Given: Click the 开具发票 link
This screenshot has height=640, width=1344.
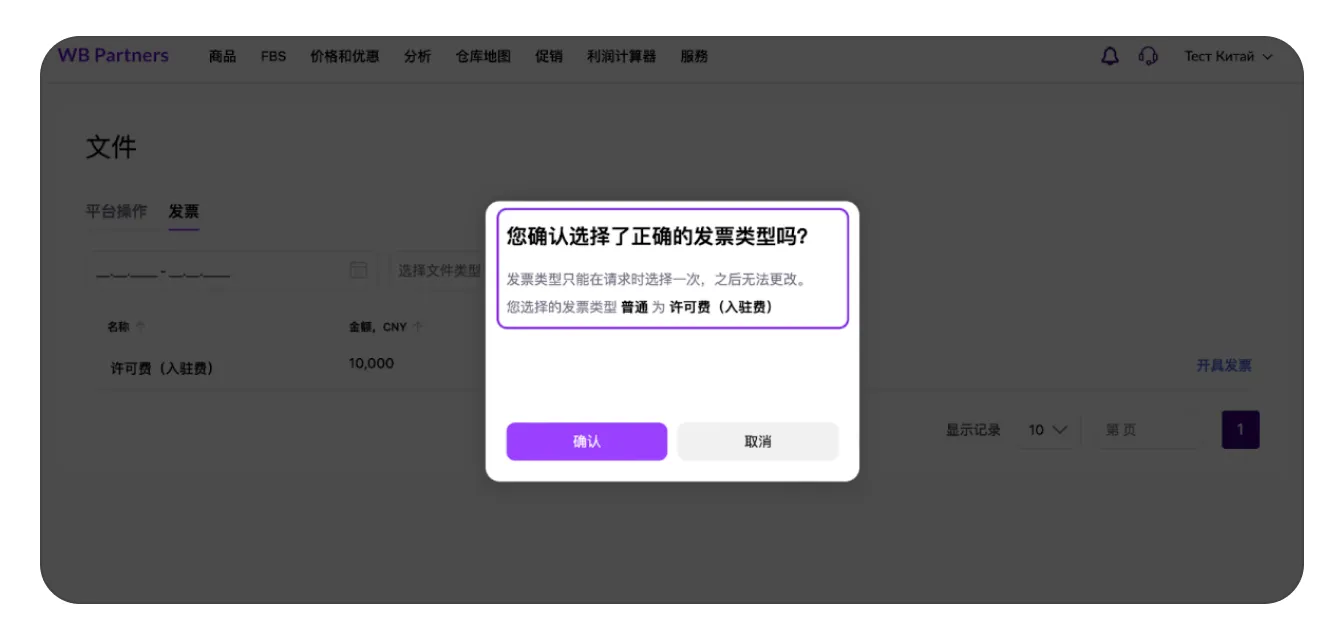Looking at the screenshot, I should click(x=1223, y=365).
